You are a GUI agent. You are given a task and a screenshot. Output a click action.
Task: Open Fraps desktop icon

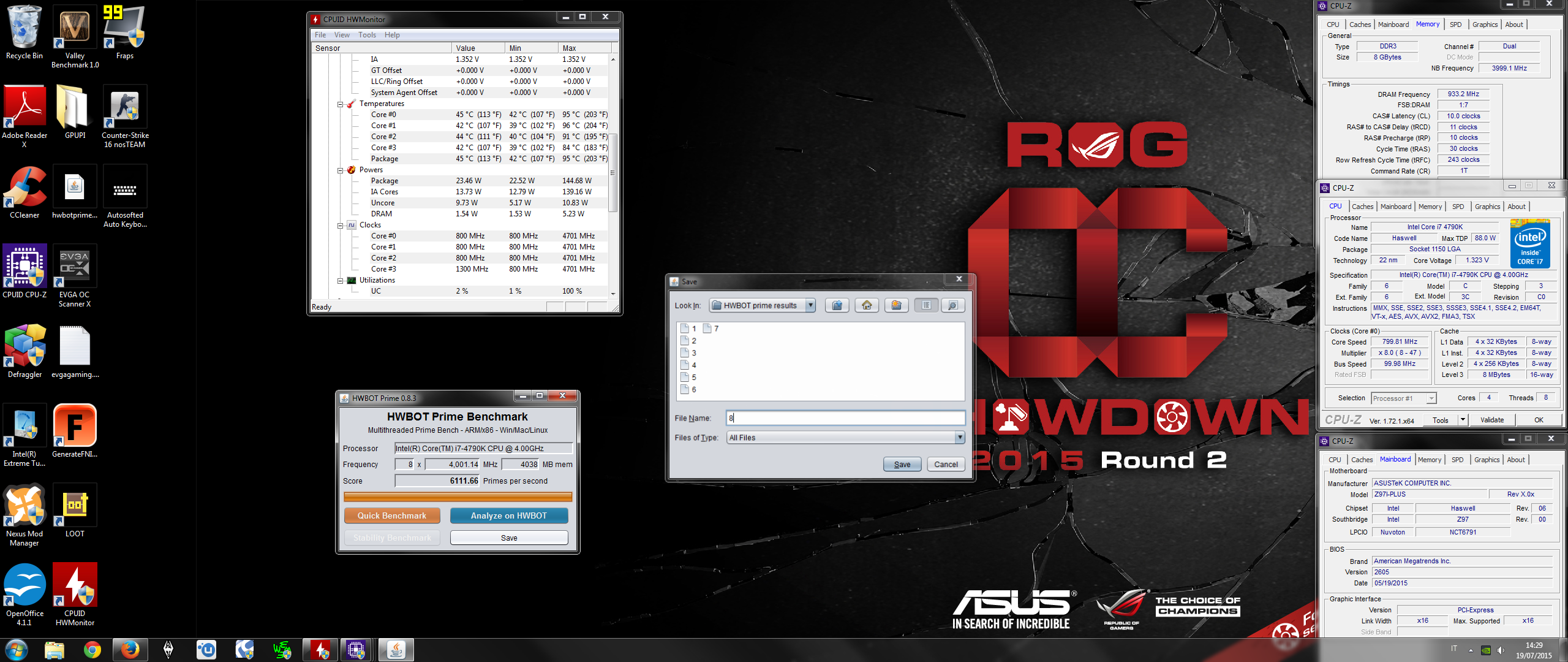coord(124,33)
